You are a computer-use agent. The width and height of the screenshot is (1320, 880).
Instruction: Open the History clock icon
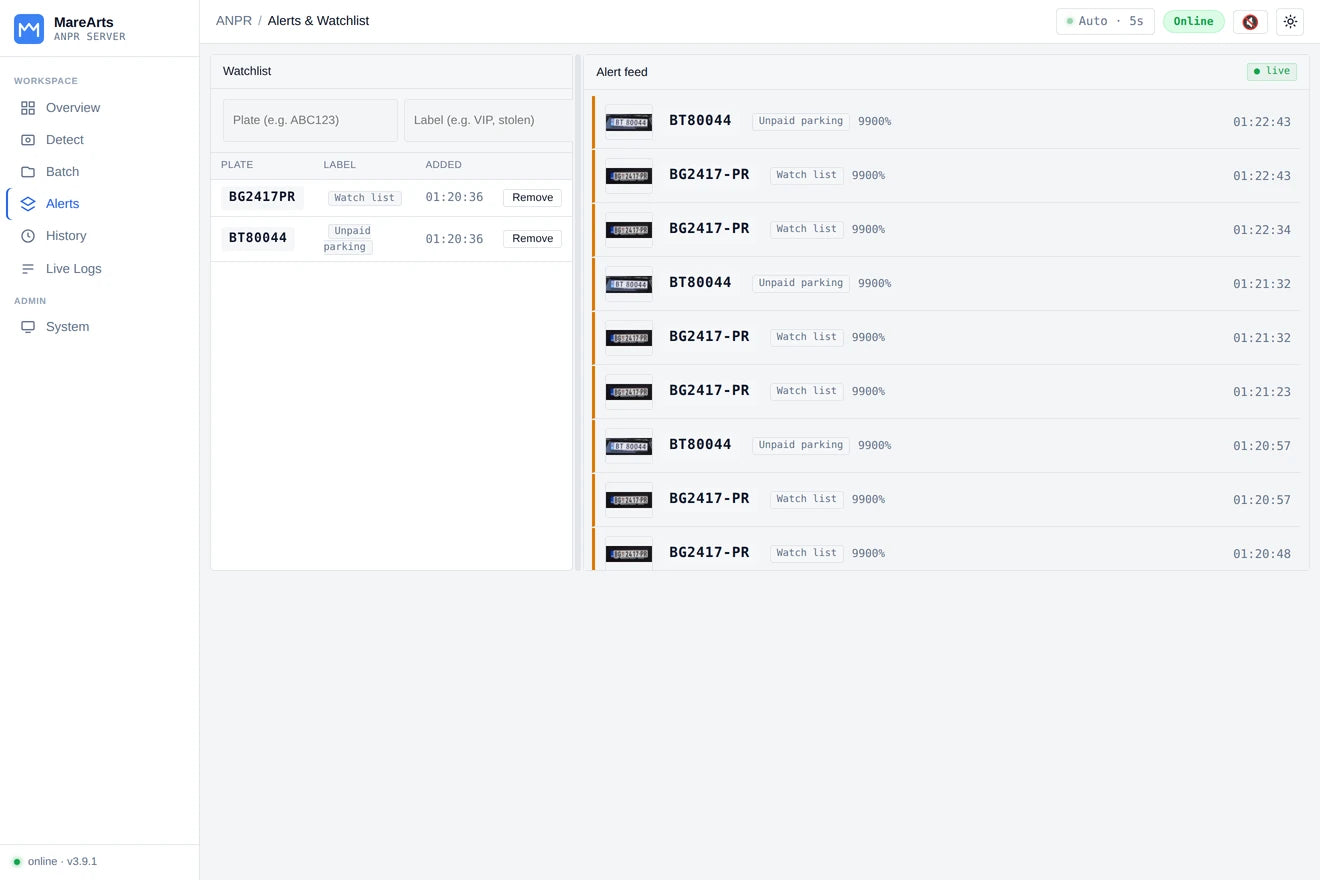(28, 236)
